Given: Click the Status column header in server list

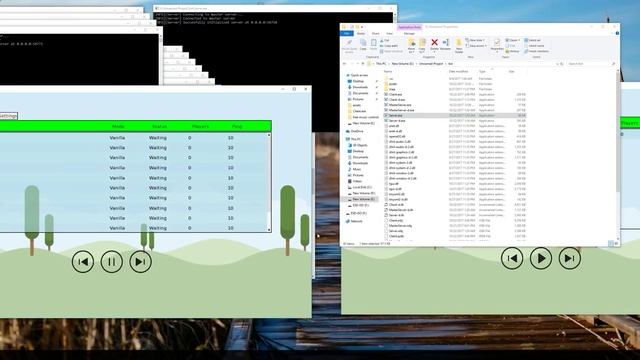Looking at the screenshot, I should [x=159, y=127].
